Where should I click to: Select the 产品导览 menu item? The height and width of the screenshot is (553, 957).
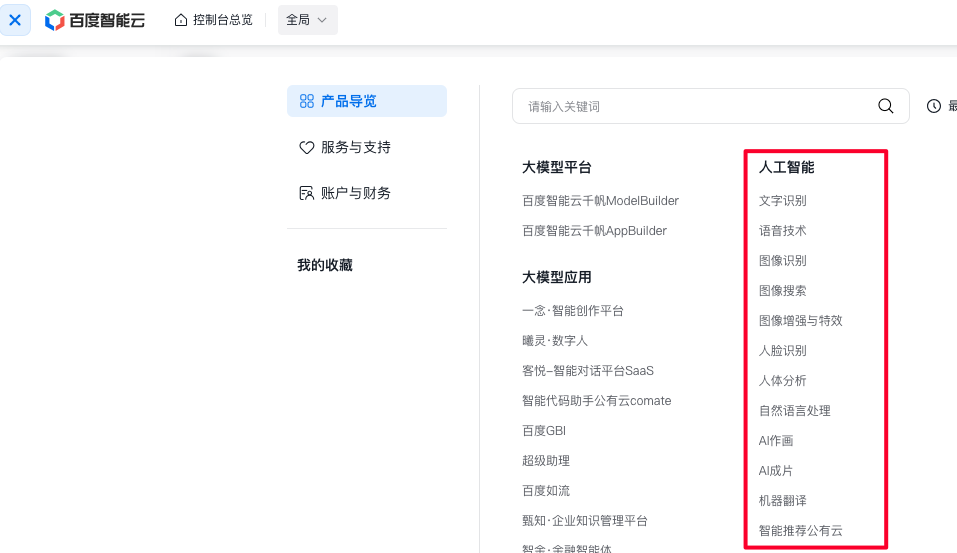coord(367,101)
